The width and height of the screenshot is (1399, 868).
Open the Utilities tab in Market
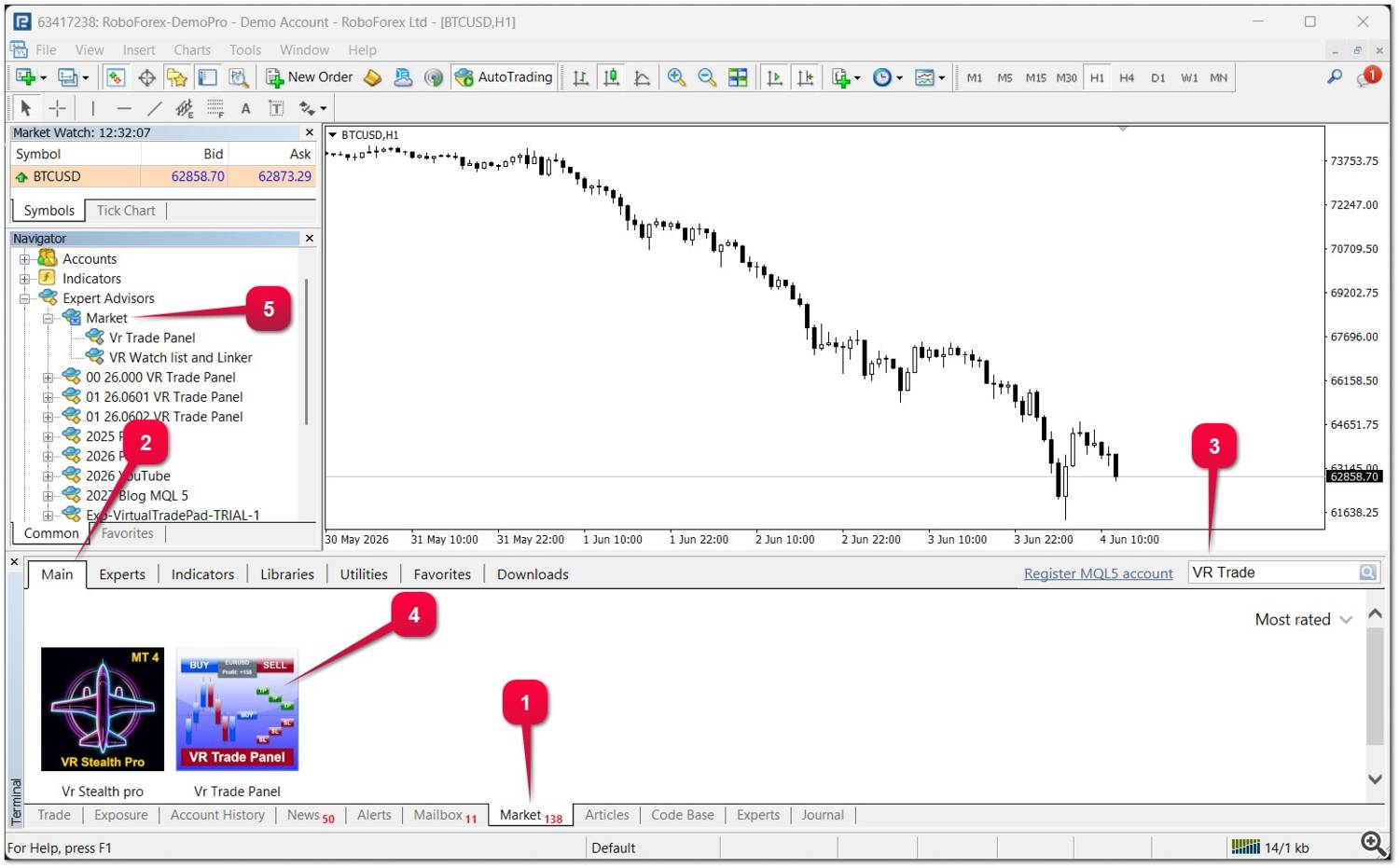point(364,574)
